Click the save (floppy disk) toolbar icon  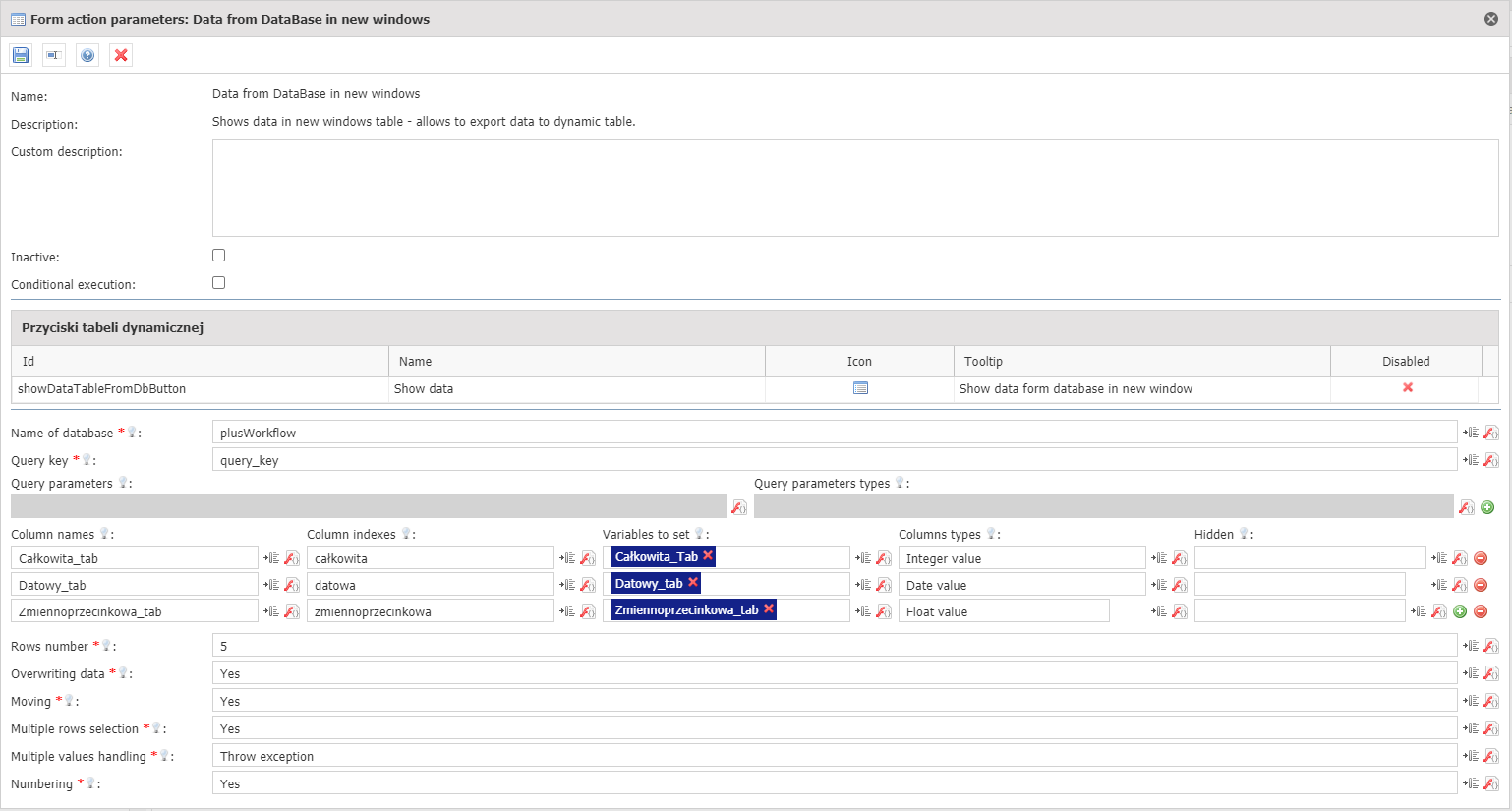point(21,55)
